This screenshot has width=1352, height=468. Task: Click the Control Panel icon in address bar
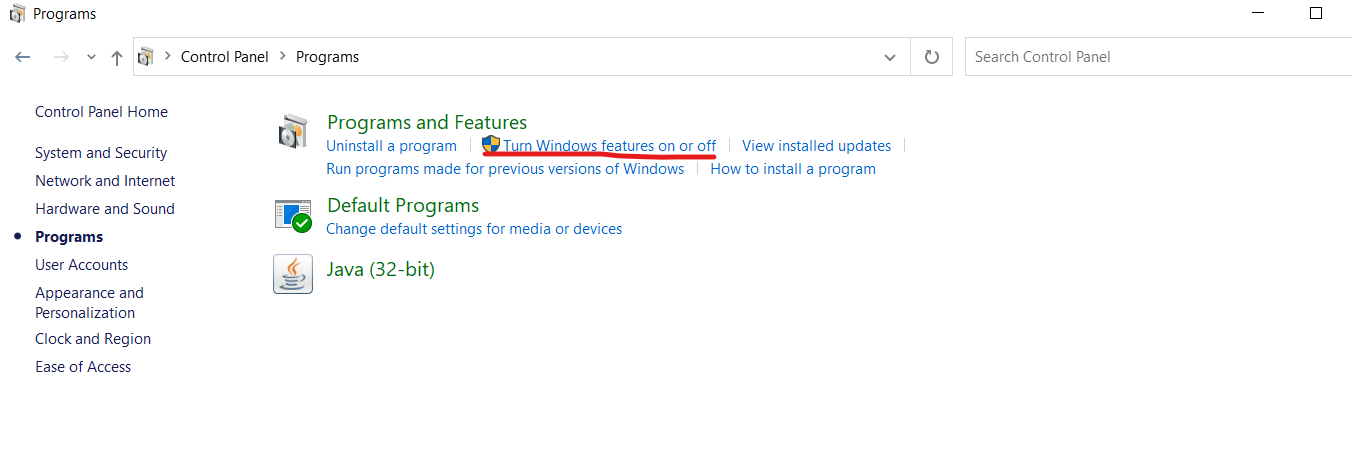147,57
